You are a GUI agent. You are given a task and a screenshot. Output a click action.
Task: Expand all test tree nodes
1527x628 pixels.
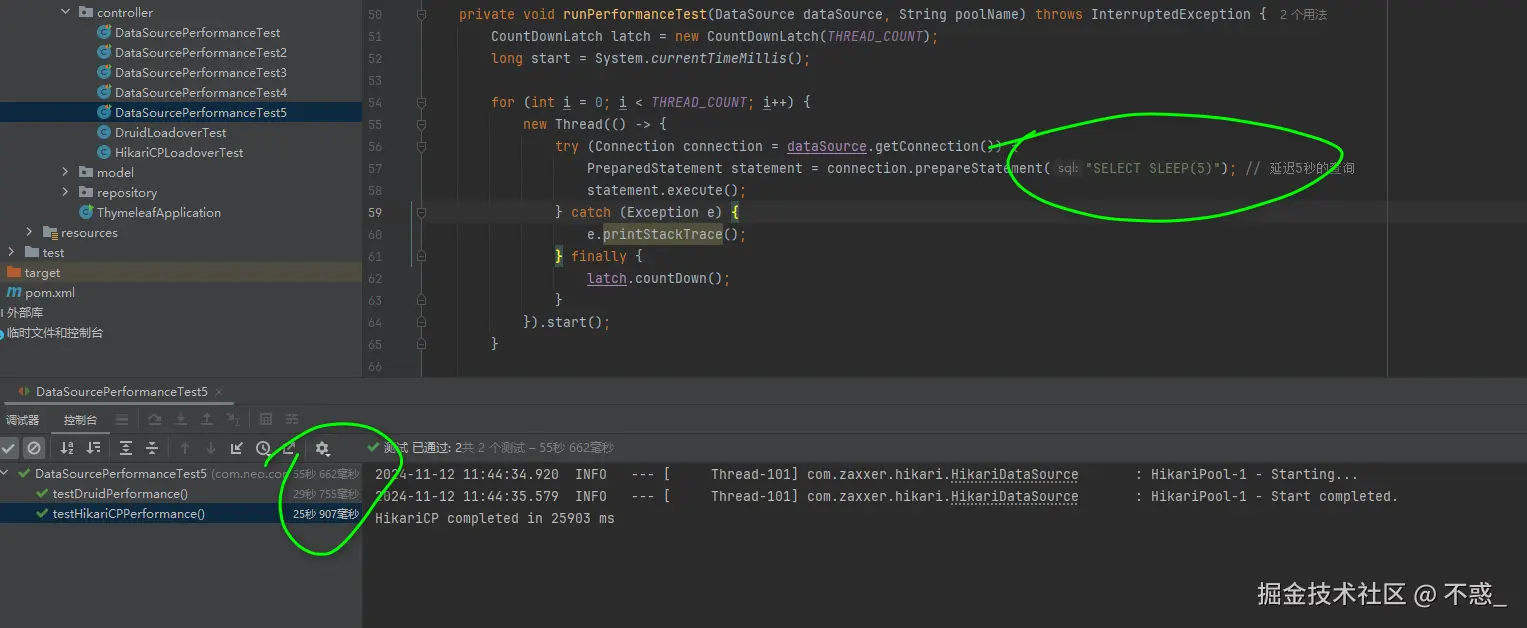point(126,448)
